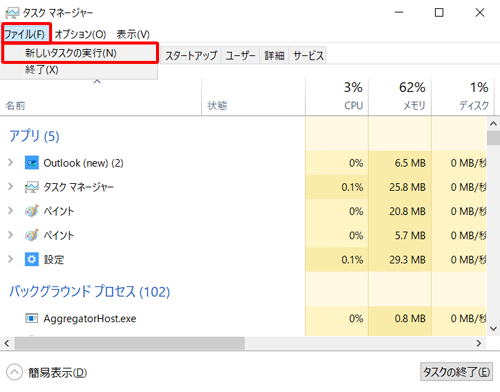Select the Outlook (new) (2) row name
500x392 pixels.
pyautogui.click(x=83, y=163)
